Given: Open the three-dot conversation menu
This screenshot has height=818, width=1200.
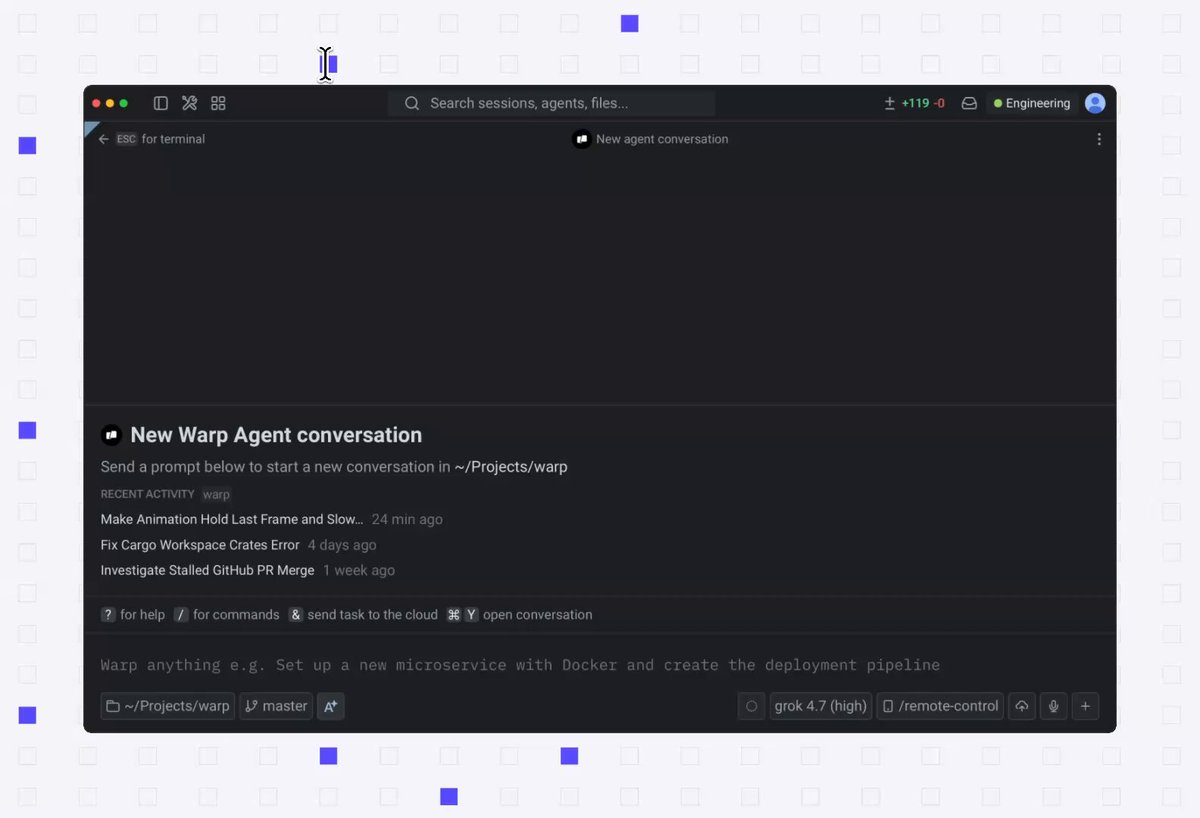Looking at the screenshot, I should point(1099,139).
